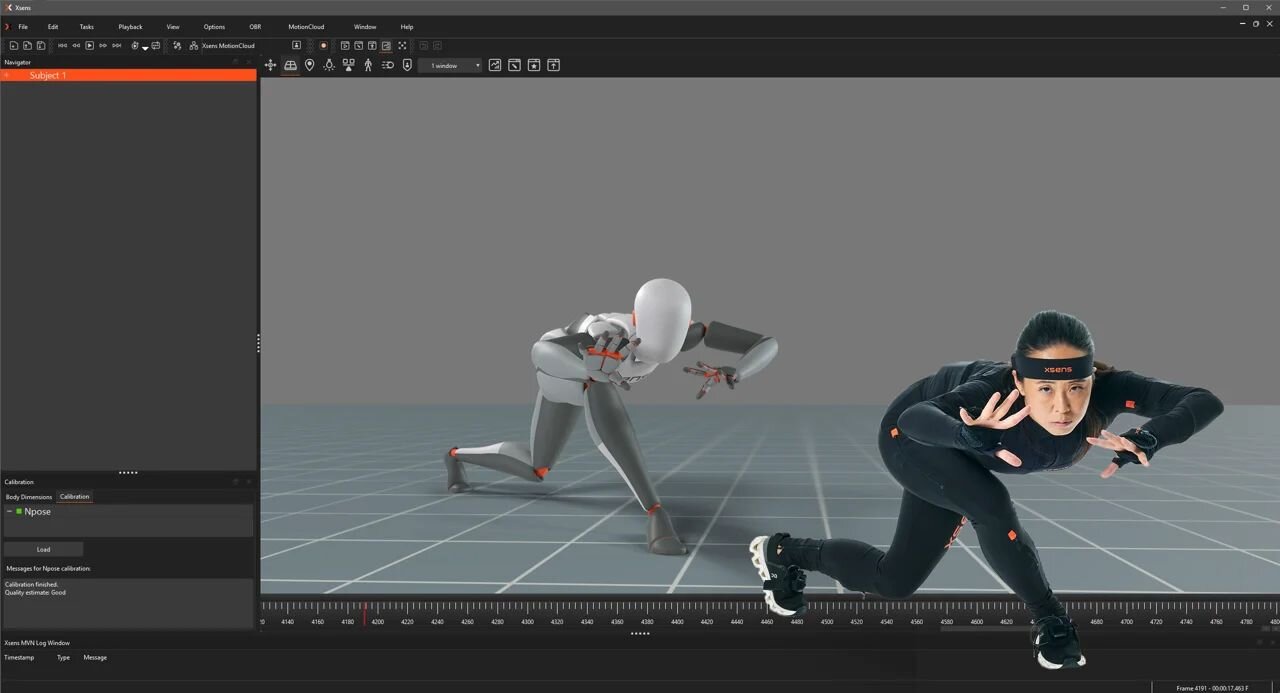Toggle the light bulb lighting icon
Viewport: 1280px width, 693px height.
coord(329,65)
